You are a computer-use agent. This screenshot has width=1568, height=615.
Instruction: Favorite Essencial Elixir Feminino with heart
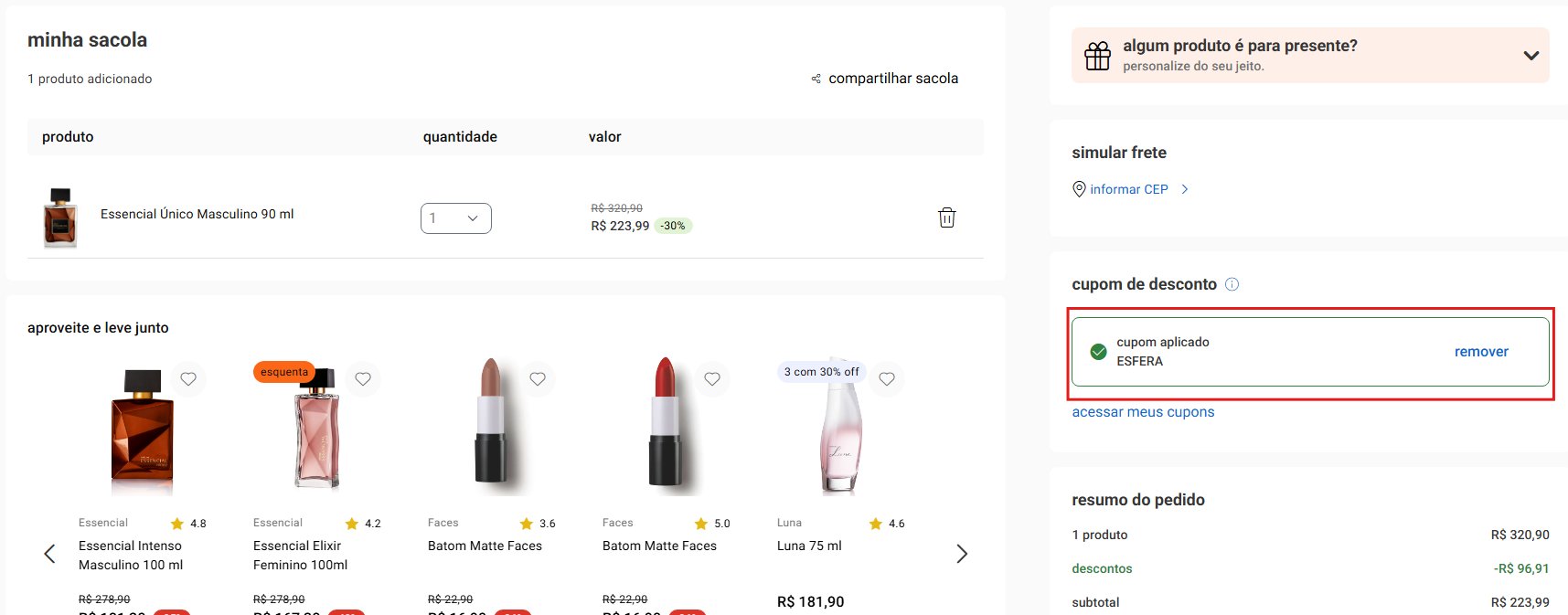tap(363, 378)
